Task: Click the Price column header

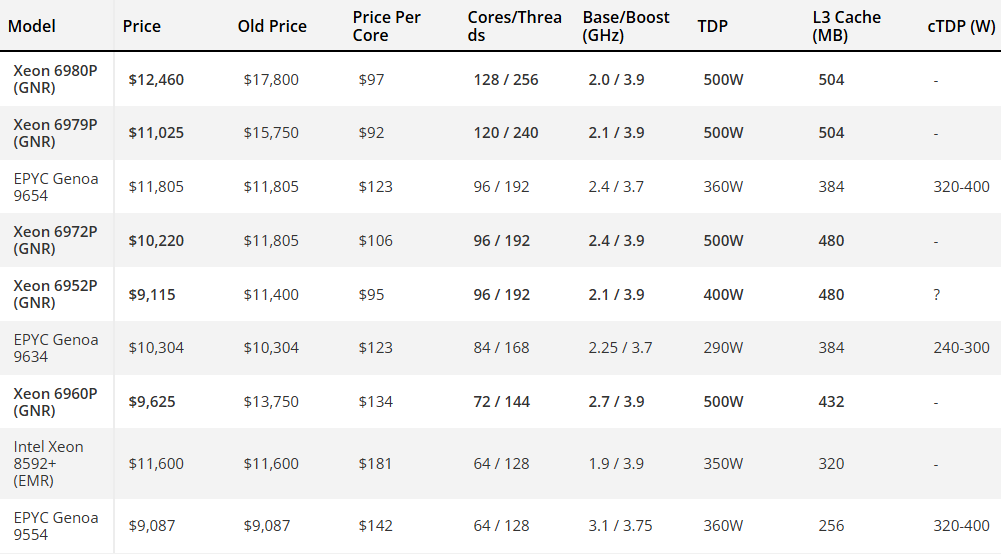Action: click(142, 26)
